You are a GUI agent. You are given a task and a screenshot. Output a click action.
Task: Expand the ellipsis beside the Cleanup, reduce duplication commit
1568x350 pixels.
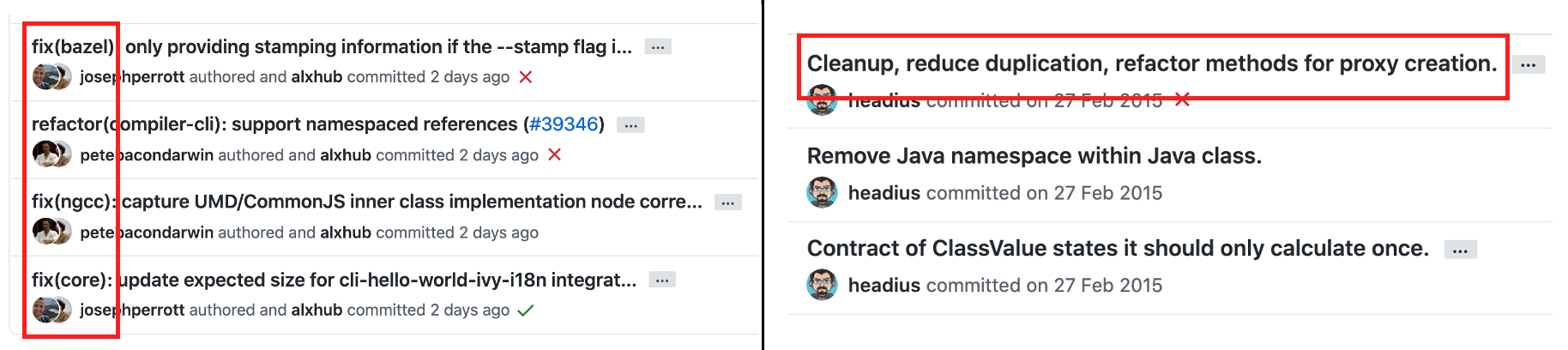point(1528,64)
